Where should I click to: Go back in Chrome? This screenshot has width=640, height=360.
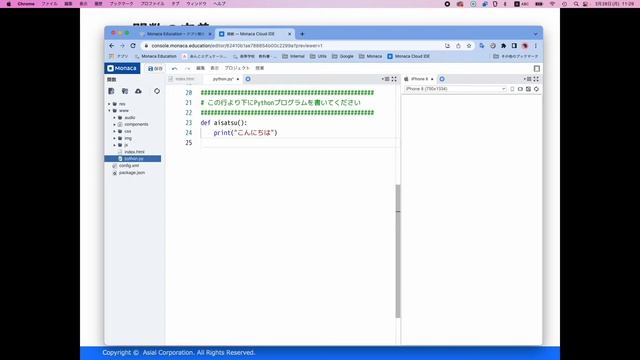tap(111, 46)
